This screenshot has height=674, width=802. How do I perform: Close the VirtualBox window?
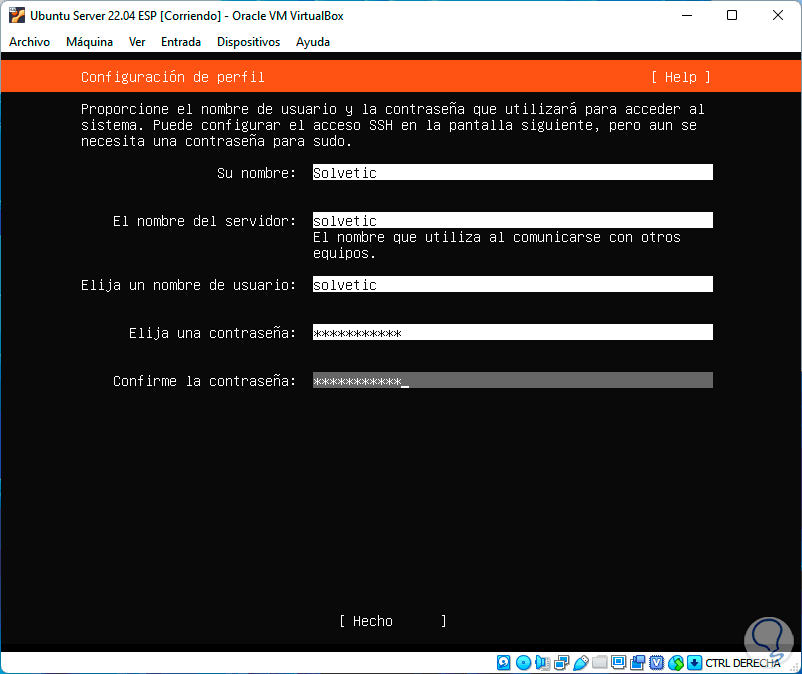pos(778,15)
